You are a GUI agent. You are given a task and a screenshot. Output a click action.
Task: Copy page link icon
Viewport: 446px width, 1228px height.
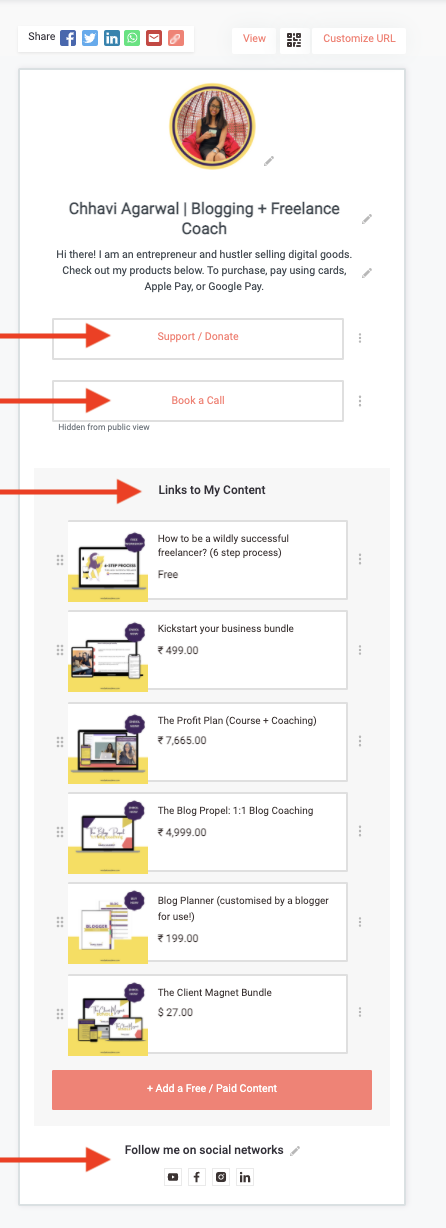click(x=175, y=38)
